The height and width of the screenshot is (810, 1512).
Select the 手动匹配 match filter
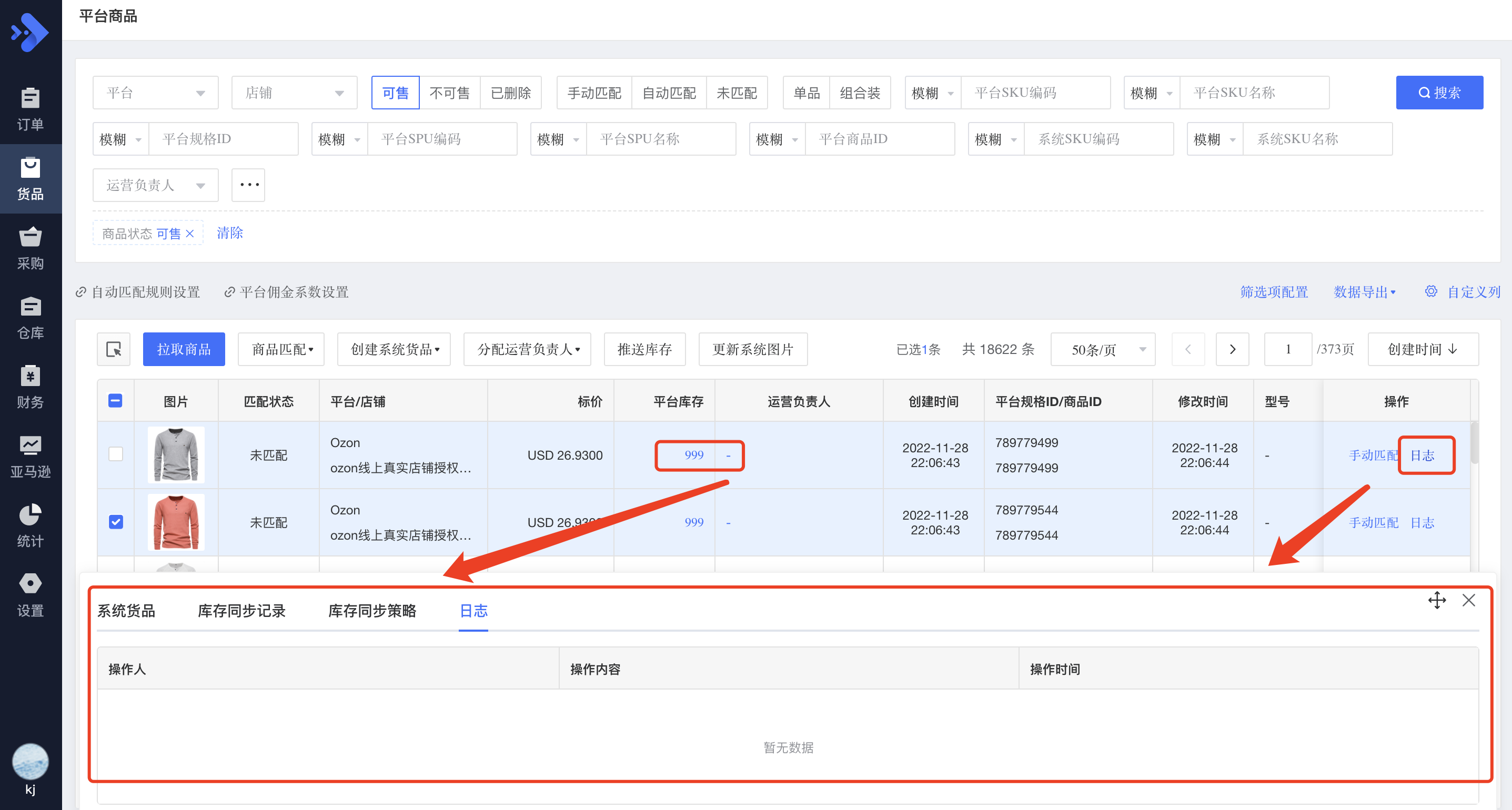[594, 93]
